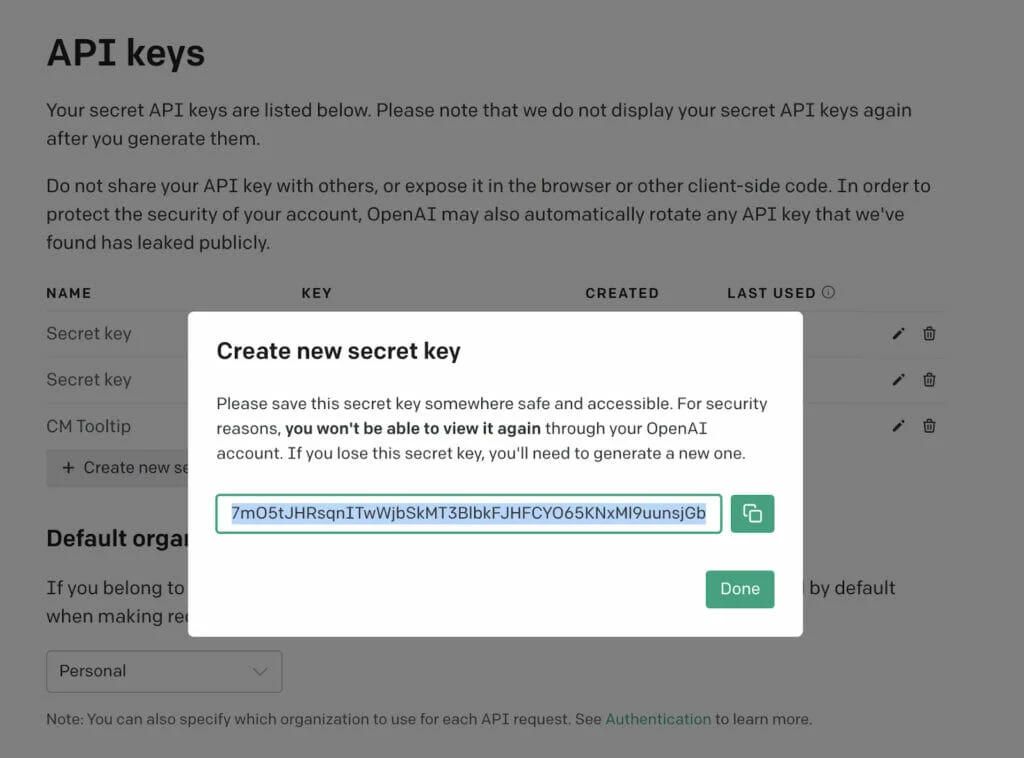Open the Authentication link
The height and width of the screenshot is (758, 1024).
point(658,719)
